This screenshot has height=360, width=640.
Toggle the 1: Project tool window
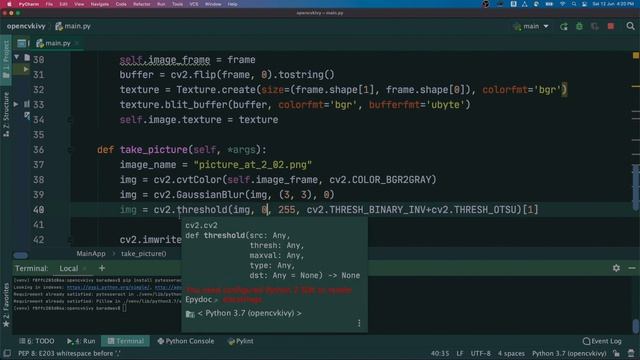(x=6, y=60)
